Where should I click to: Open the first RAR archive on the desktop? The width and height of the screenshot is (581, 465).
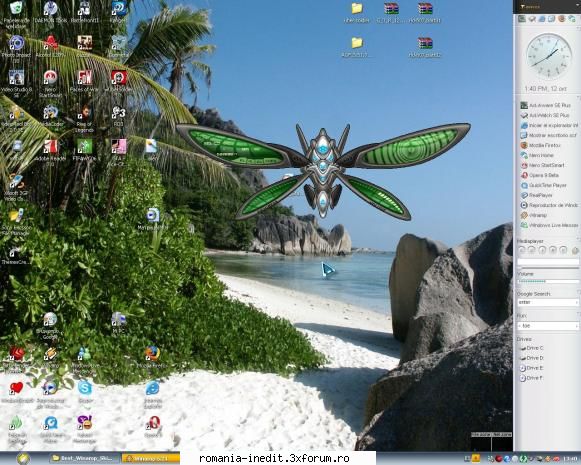[391, 9]
